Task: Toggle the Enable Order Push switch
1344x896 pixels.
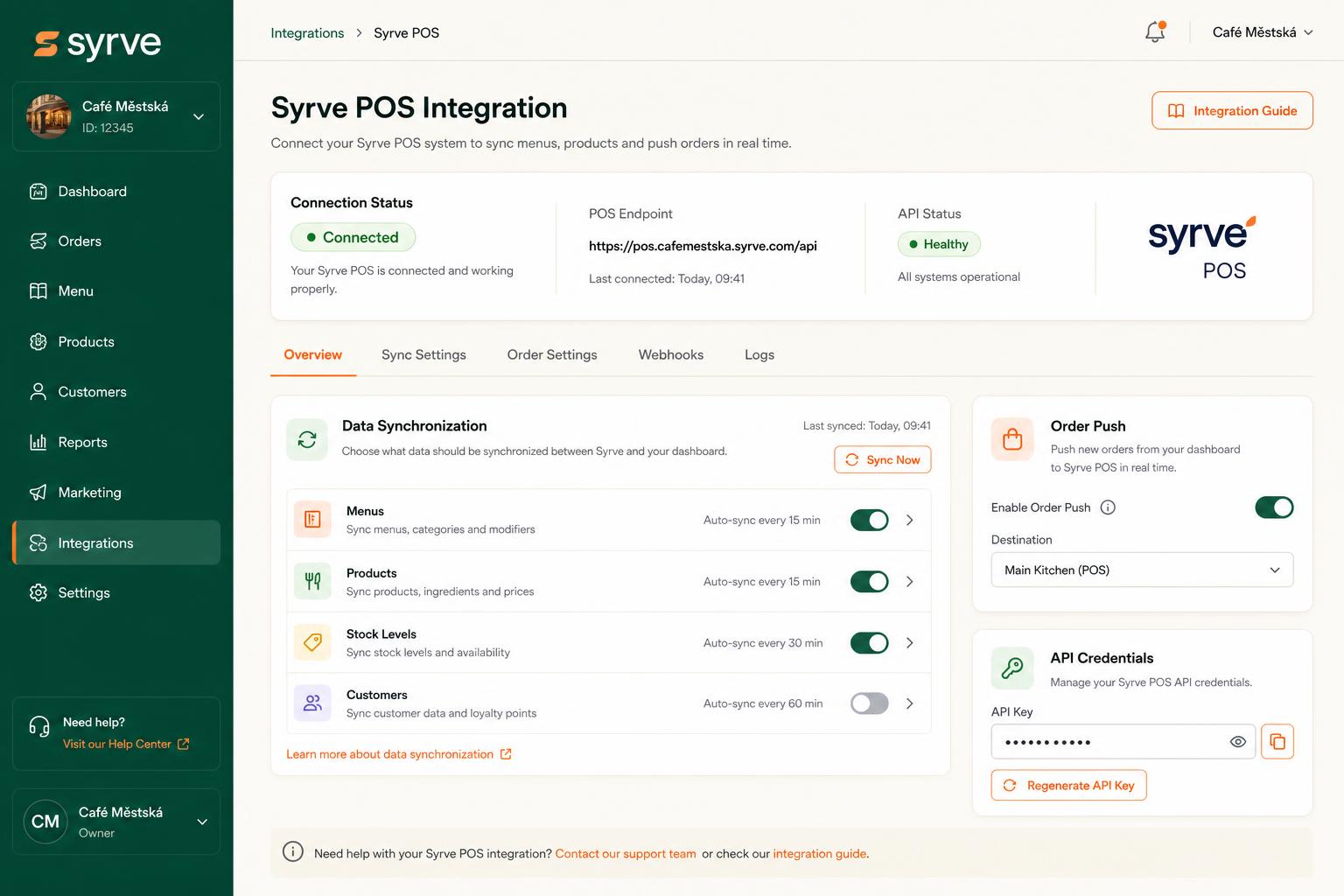Action: coord(1274,507)
